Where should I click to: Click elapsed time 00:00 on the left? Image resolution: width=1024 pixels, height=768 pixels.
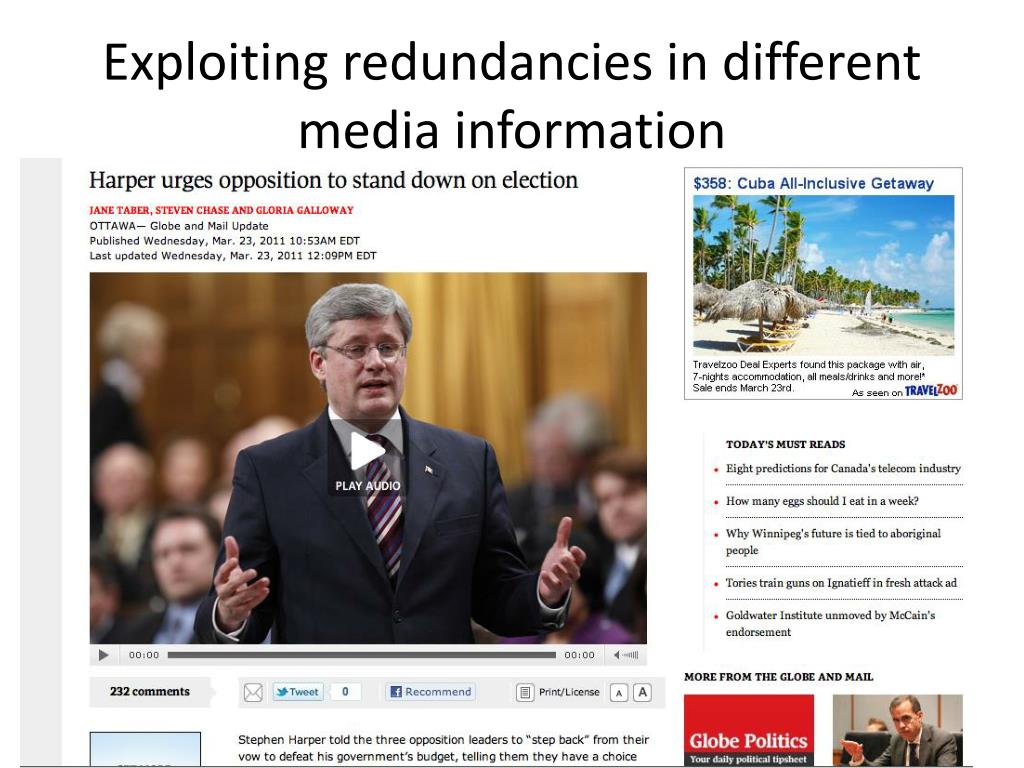coord(144,655)
